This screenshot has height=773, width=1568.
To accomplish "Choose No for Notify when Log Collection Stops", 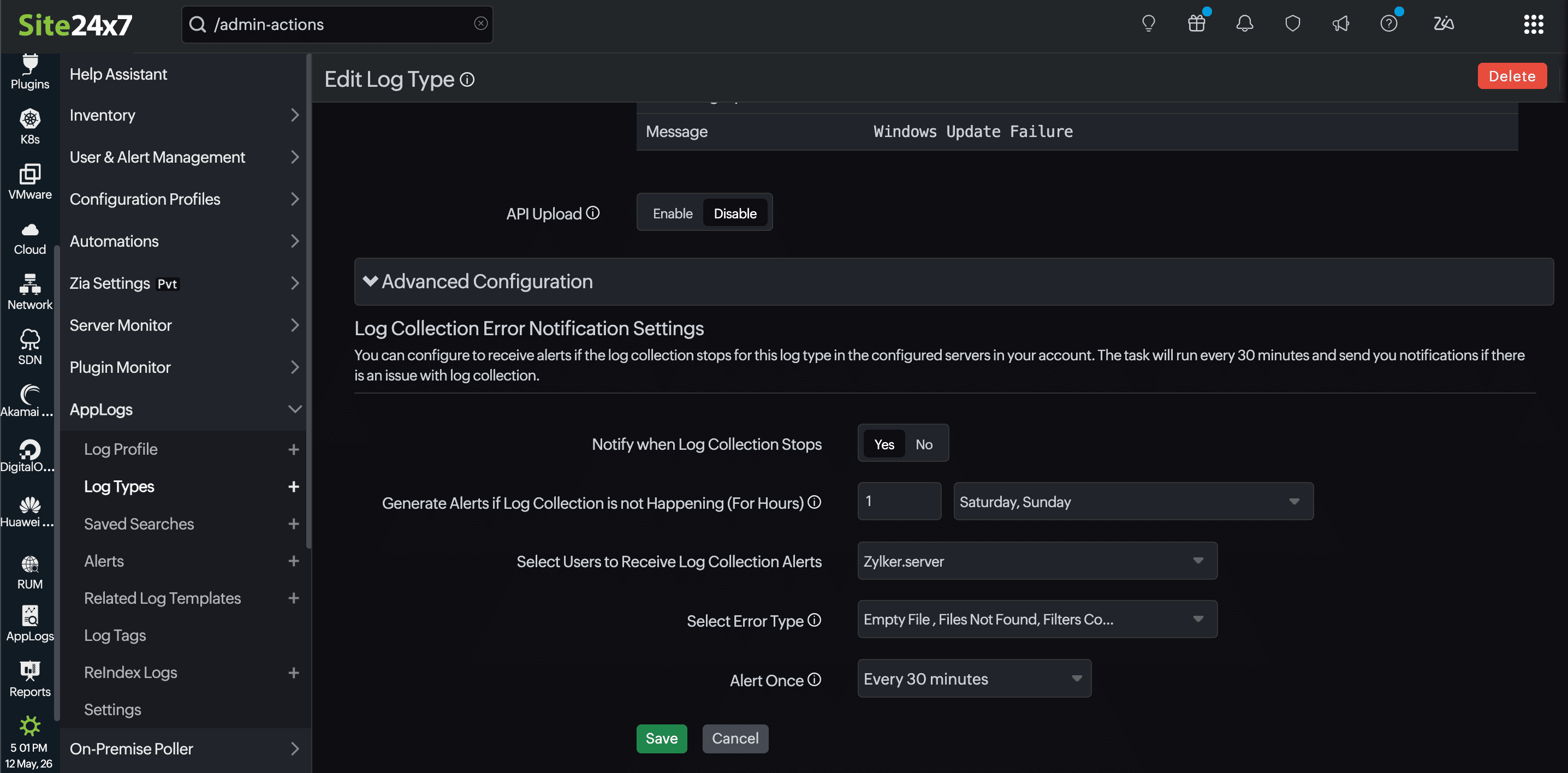I will click(923, 444).
